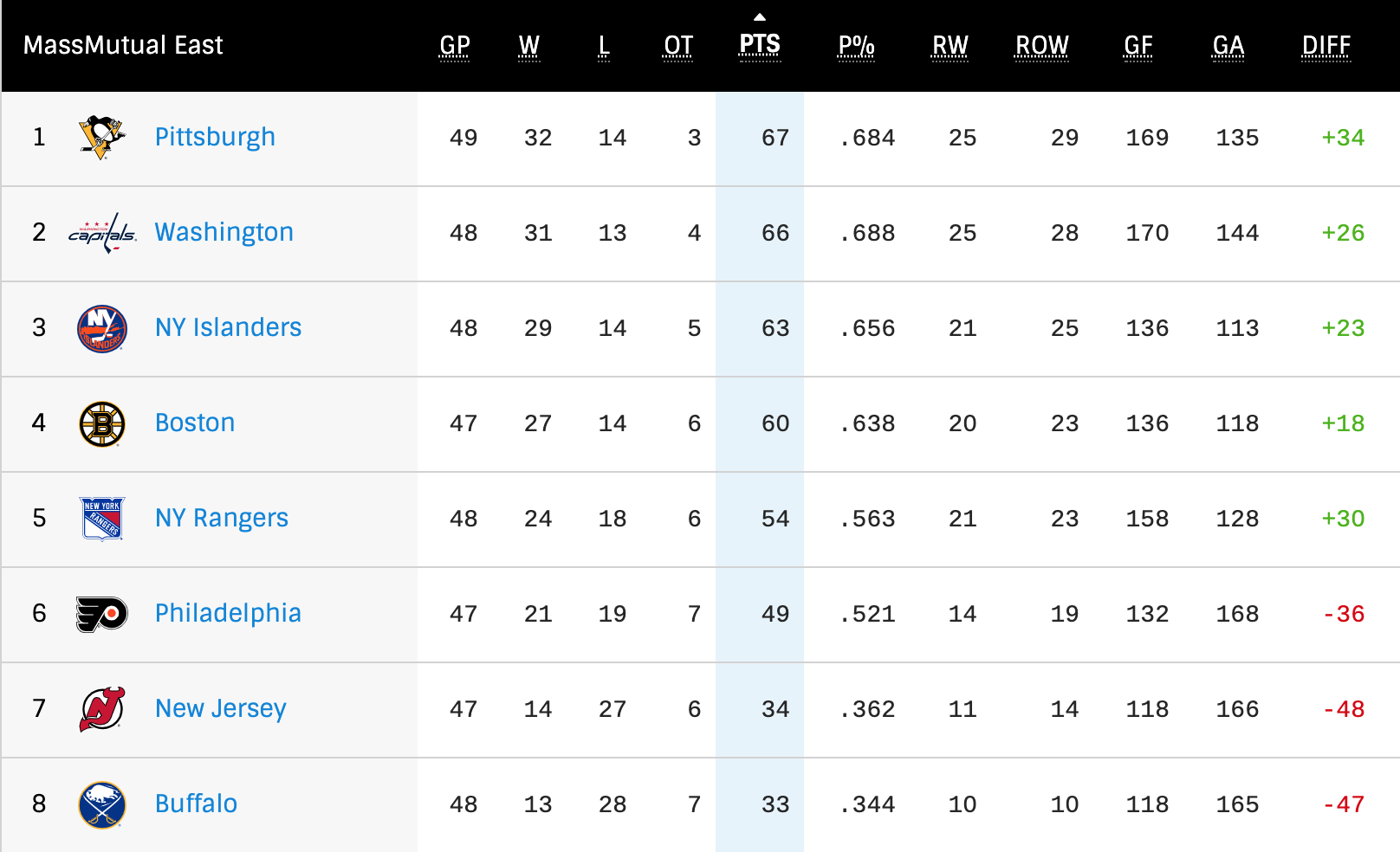Click the Philadelphia Flyers logo

[x=102, y=614]
